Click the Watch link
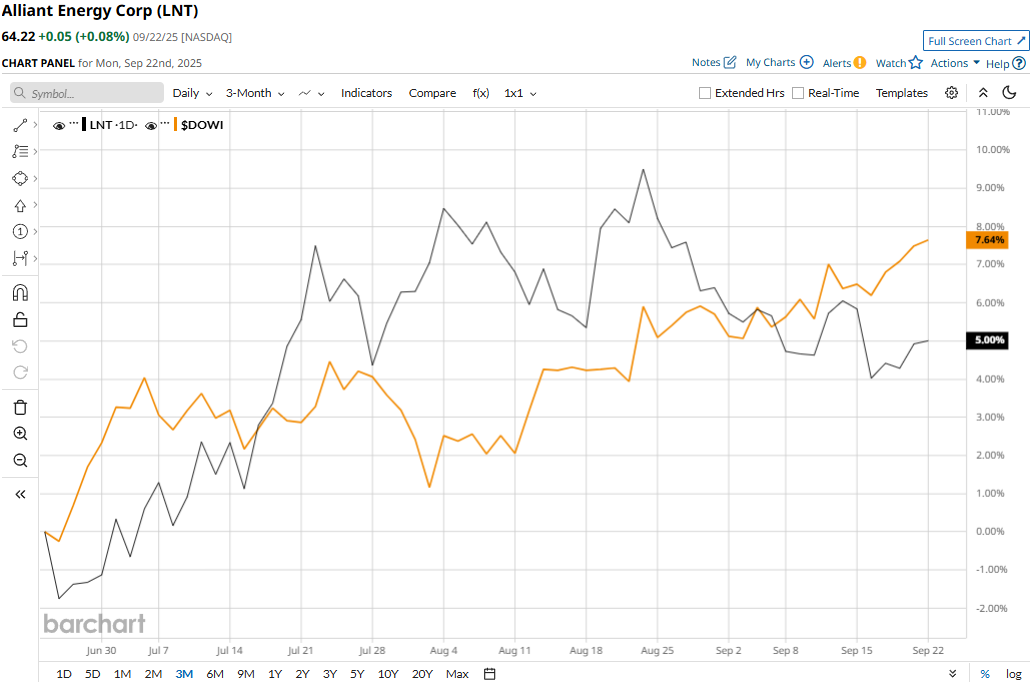This screenshot has height=682, width=1032. 891,63
